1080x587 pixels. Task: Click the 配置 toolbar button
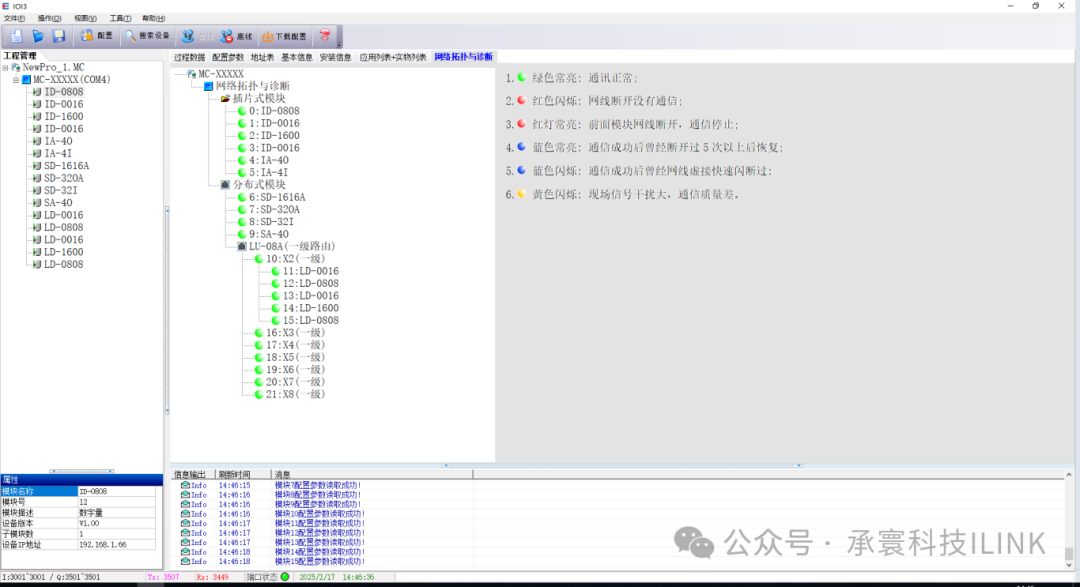click(96, 36)
